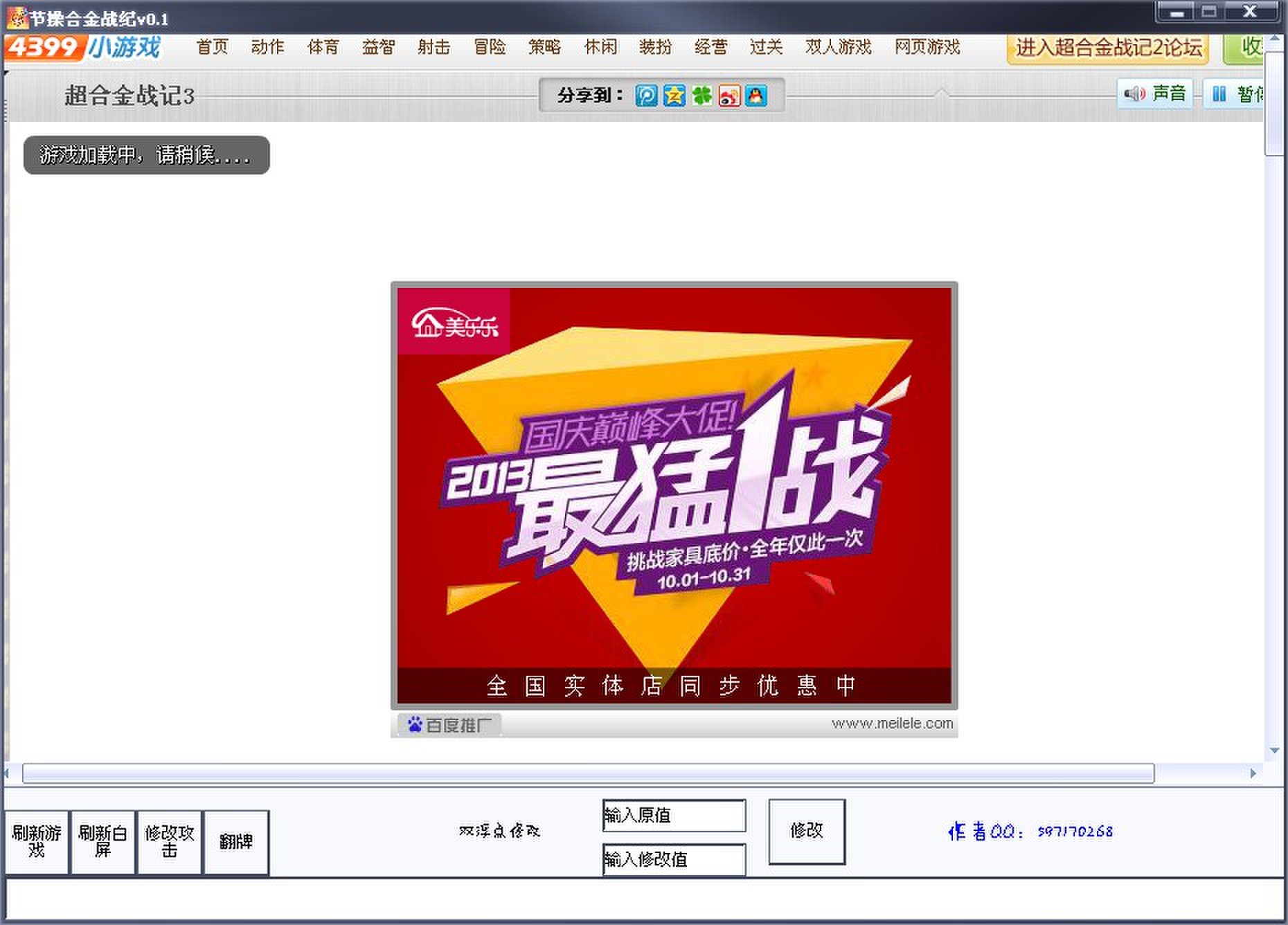1288x925 pixels.
Task: Click the 4399小游戏 logo
Action: [x=83, y=47]
